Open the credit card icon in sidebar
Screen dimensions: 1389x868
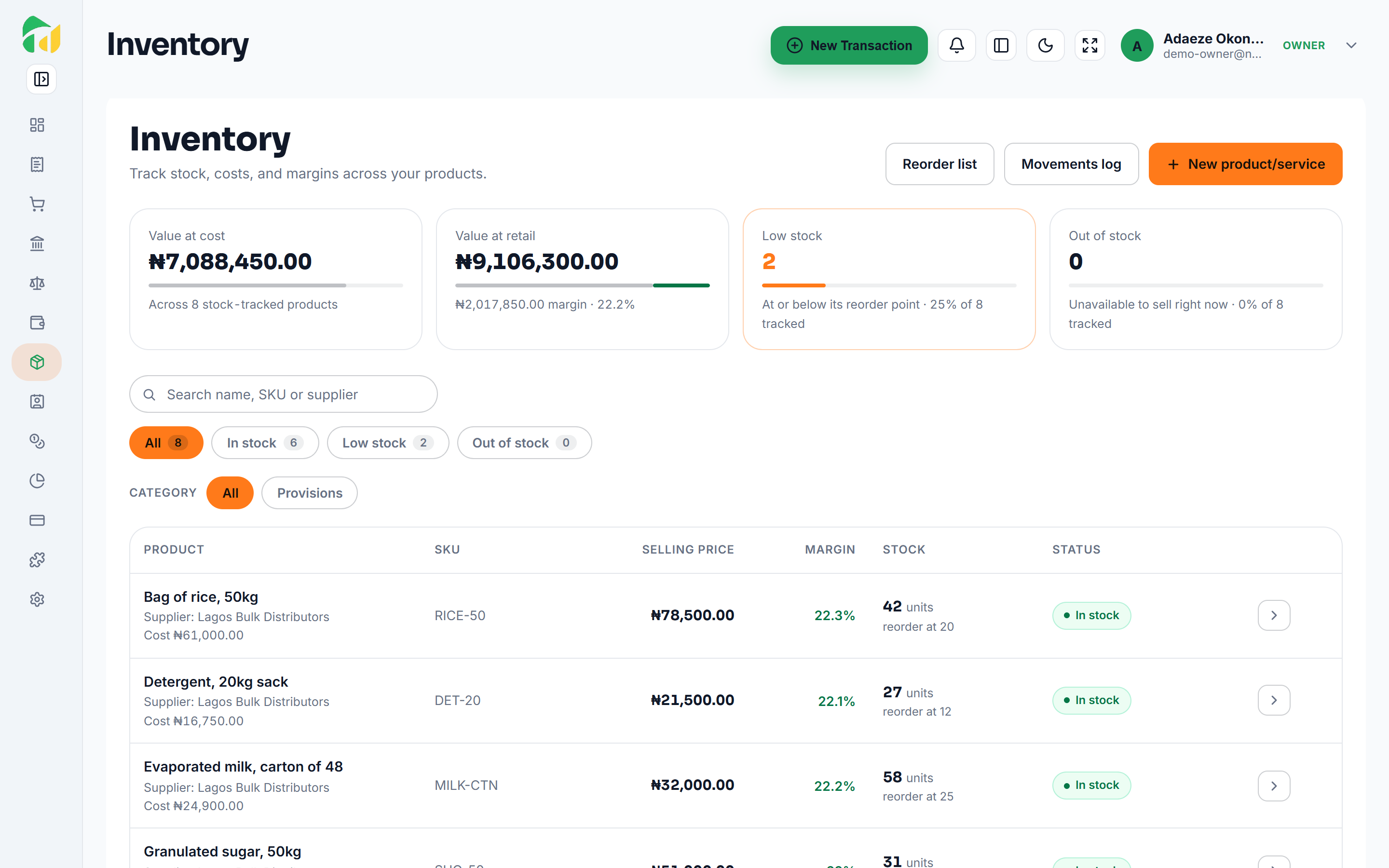coord(37,520)
